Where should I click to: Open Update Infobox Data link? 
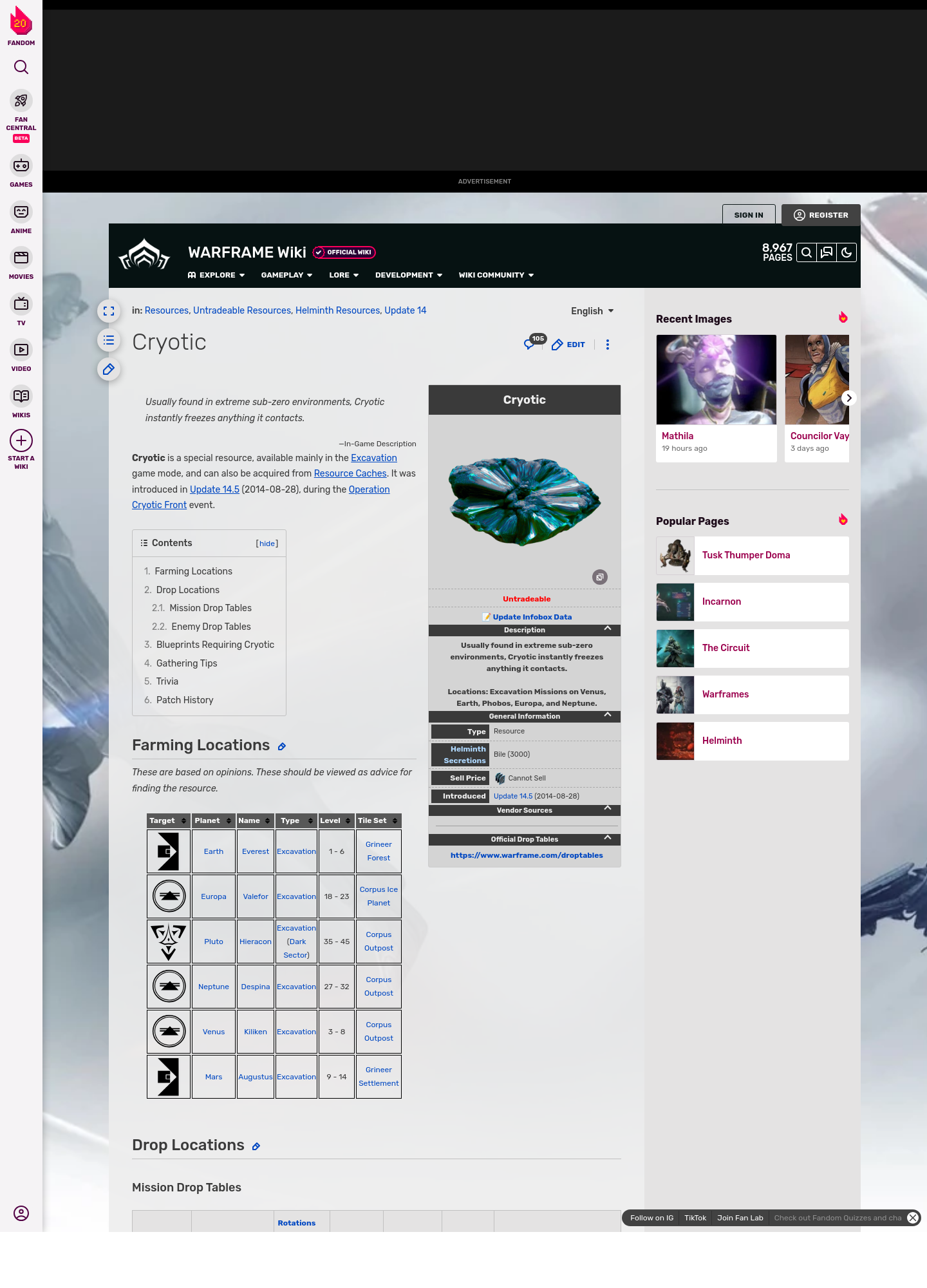[532, 617]
